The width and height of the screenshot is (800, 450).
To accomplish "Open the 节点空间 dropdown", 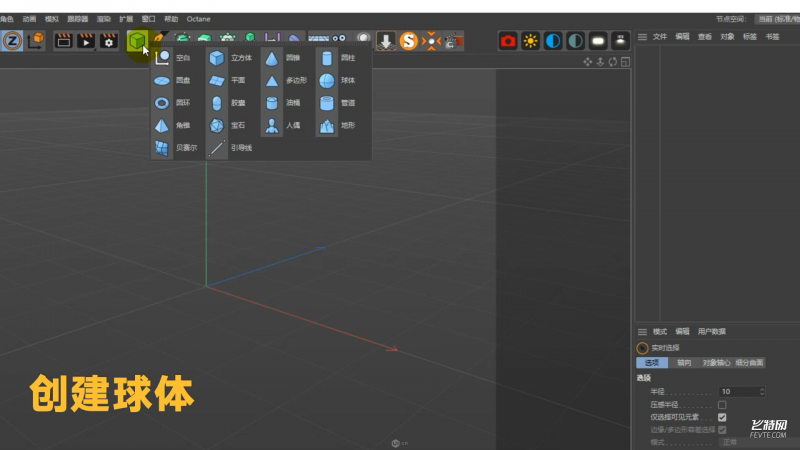I will click(x=777, y=19).
